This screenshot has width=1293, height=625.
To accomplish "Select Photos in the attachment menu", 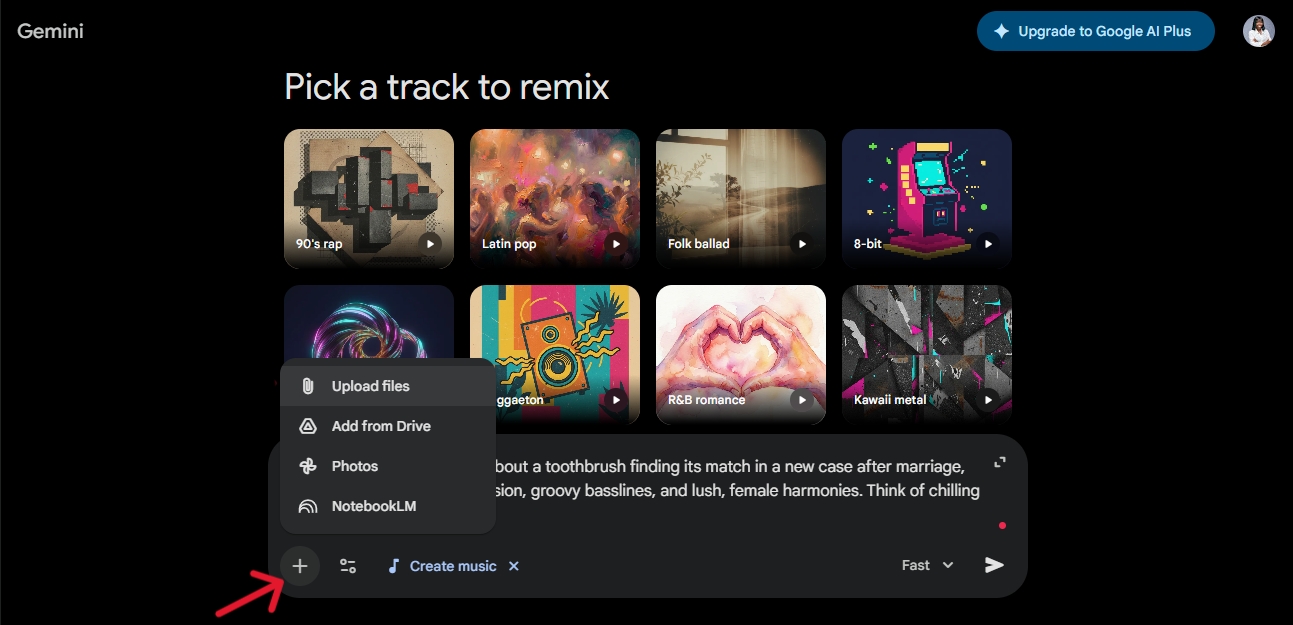I will [x=355, y=466].
